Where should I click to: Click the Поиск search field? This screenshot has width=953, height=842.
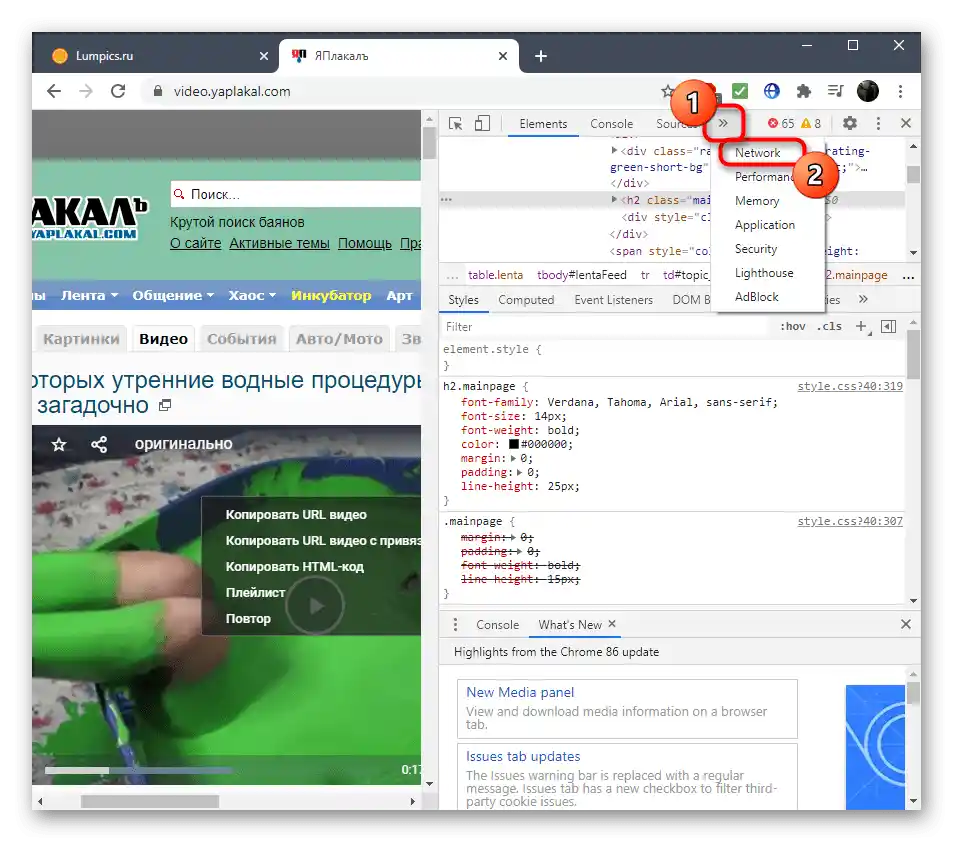click(x=295, y=195)
